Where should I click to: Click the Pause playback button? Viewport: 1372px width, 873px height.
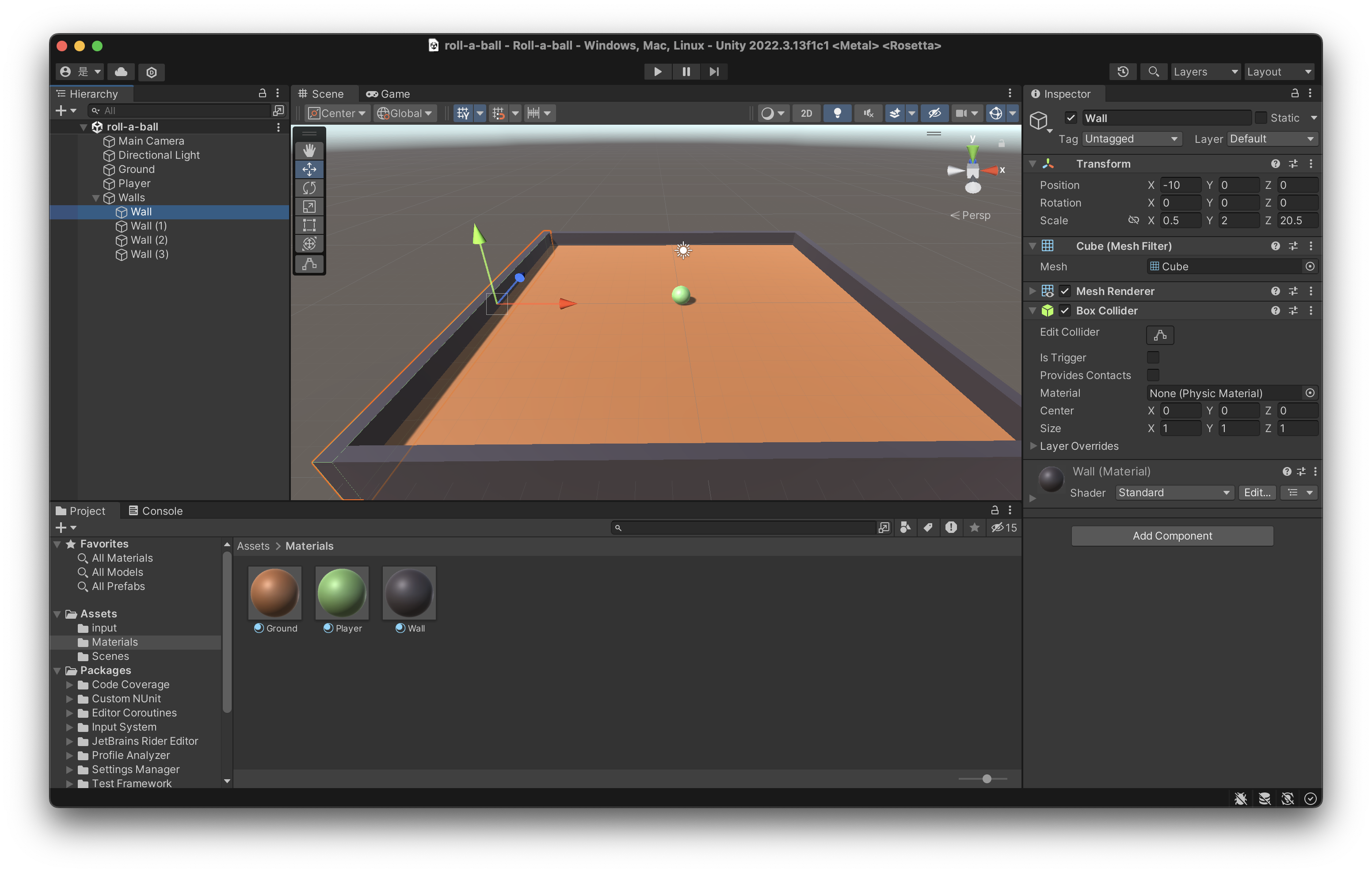686,72
